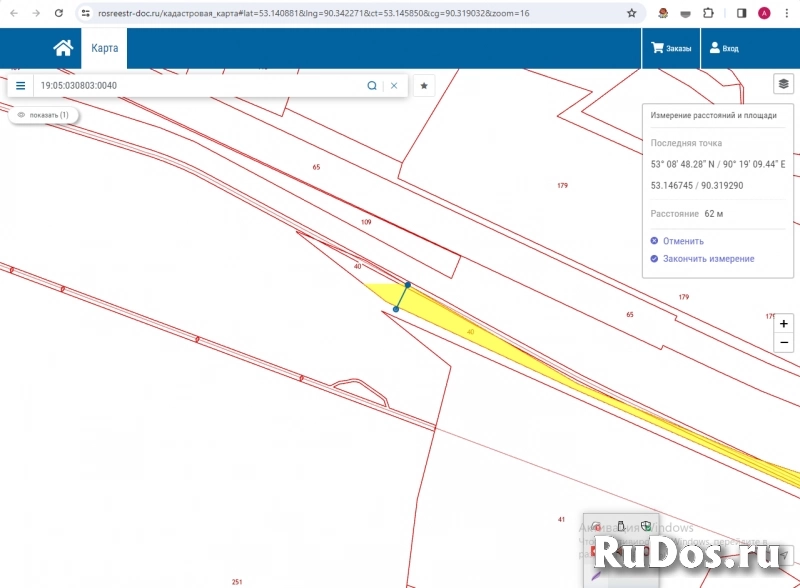Viewport: 800px width, 588px height.
Task: Switch to the Карта tab
Action: [104, 48]
